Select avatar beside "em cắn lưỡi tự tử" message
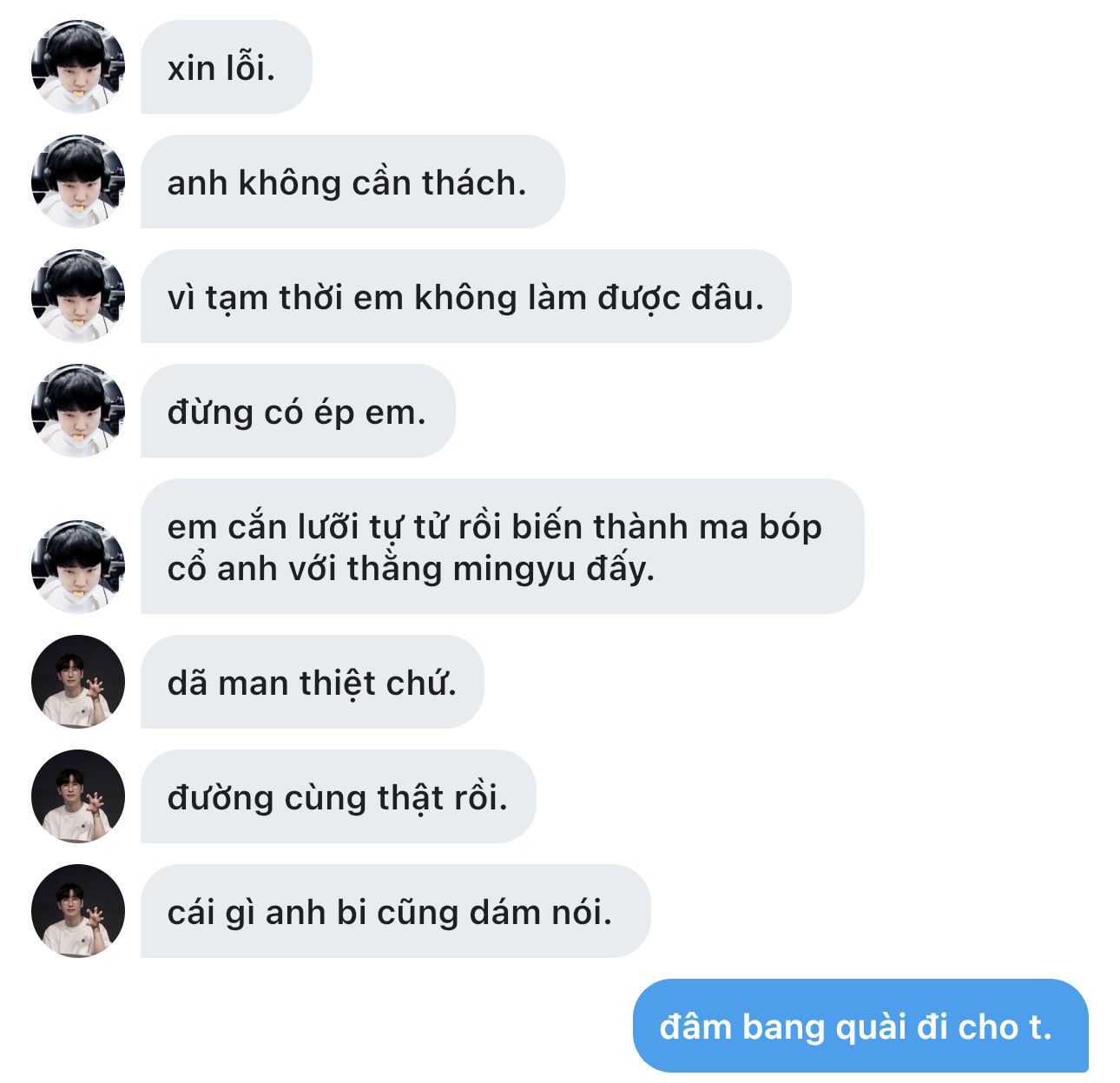Screen dimensions: 1120x1083 [78, 567]
